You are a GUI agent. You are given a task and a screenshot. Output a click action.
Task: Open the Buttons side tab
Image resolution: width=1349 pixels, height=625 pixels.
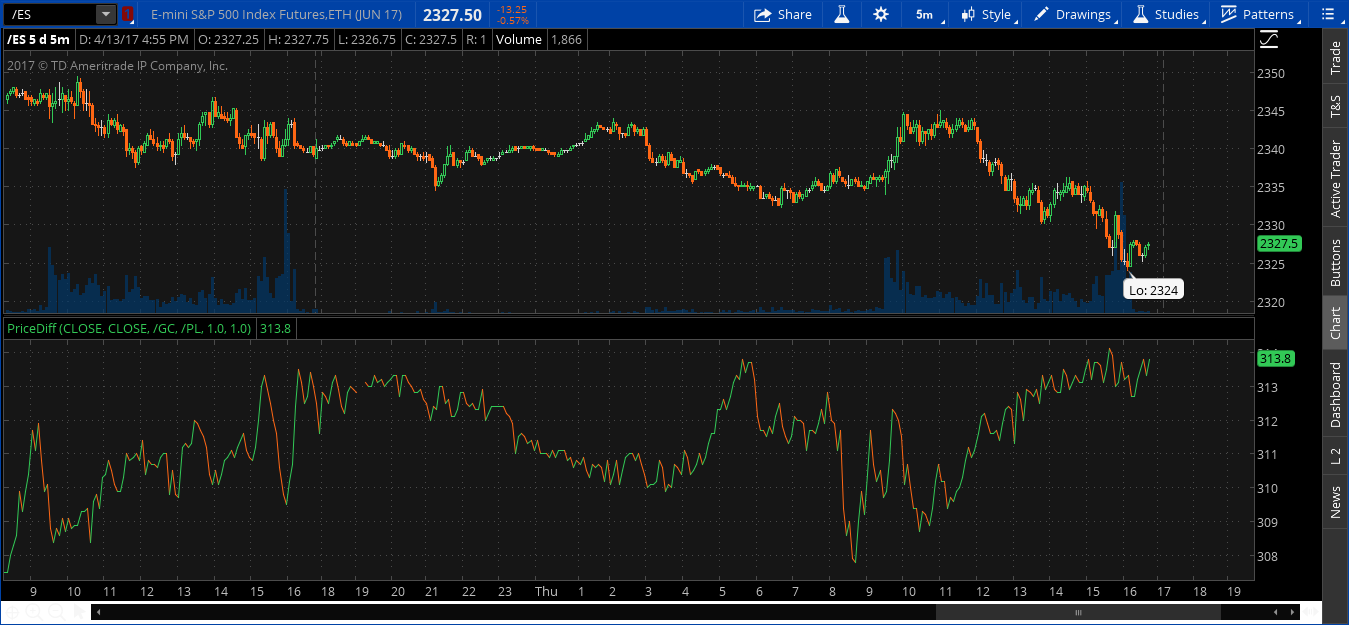[x=1335, y=263]
